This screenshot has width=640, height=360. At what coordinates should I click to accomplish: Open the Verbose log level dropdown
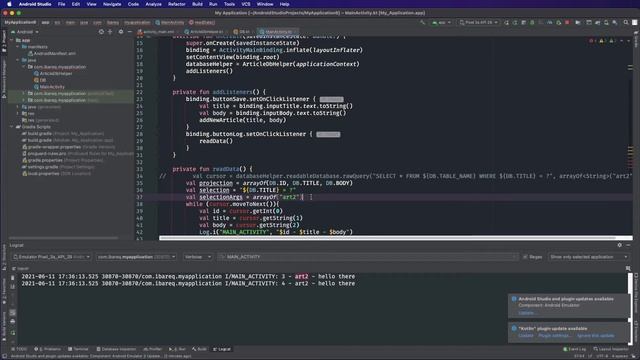pyautogui.click(x=197, y=257)
